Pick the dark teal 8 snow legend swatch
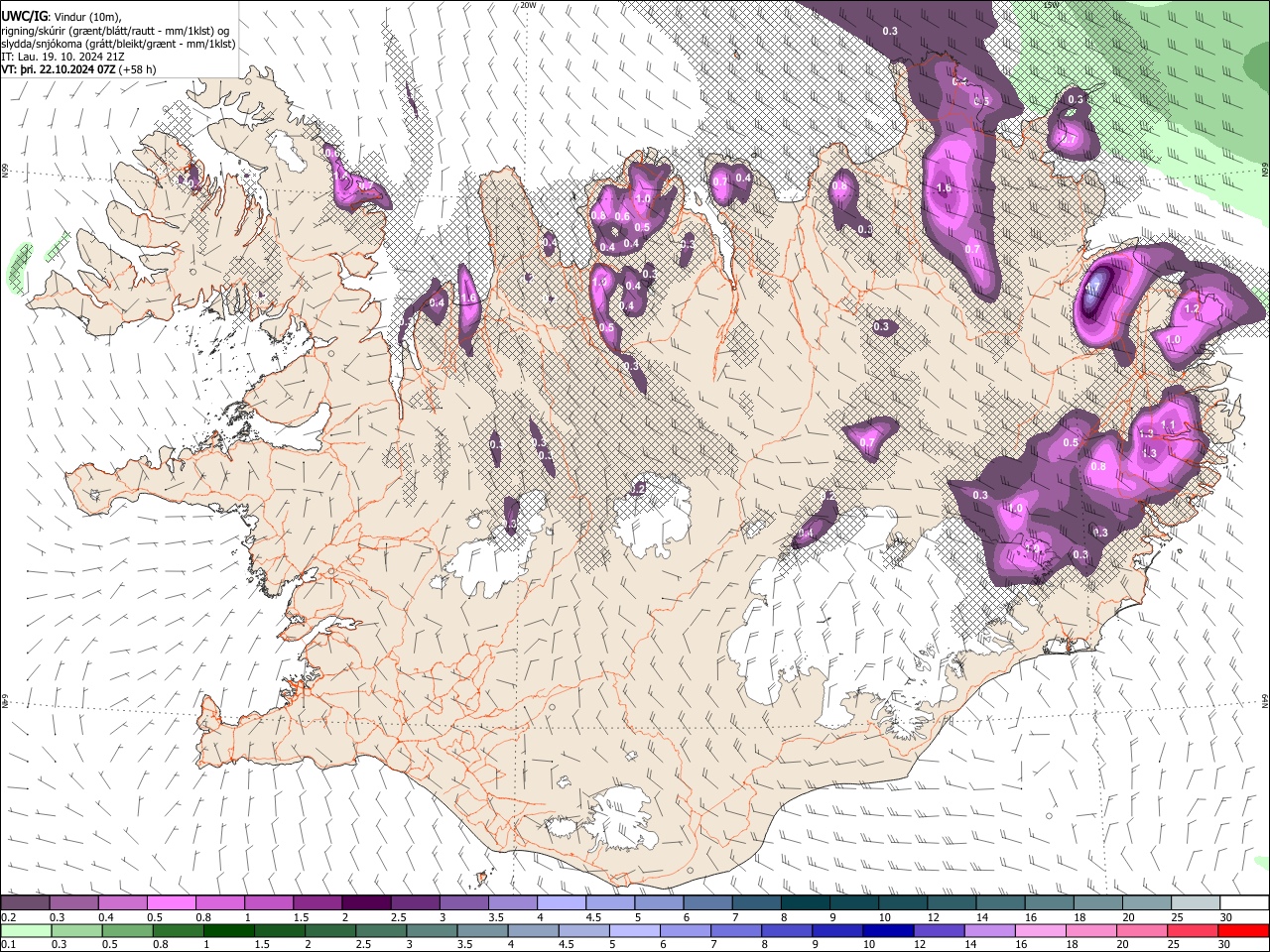Image resolution: width=1270 pixels, height=952 pixels. [x=805, y=903]
